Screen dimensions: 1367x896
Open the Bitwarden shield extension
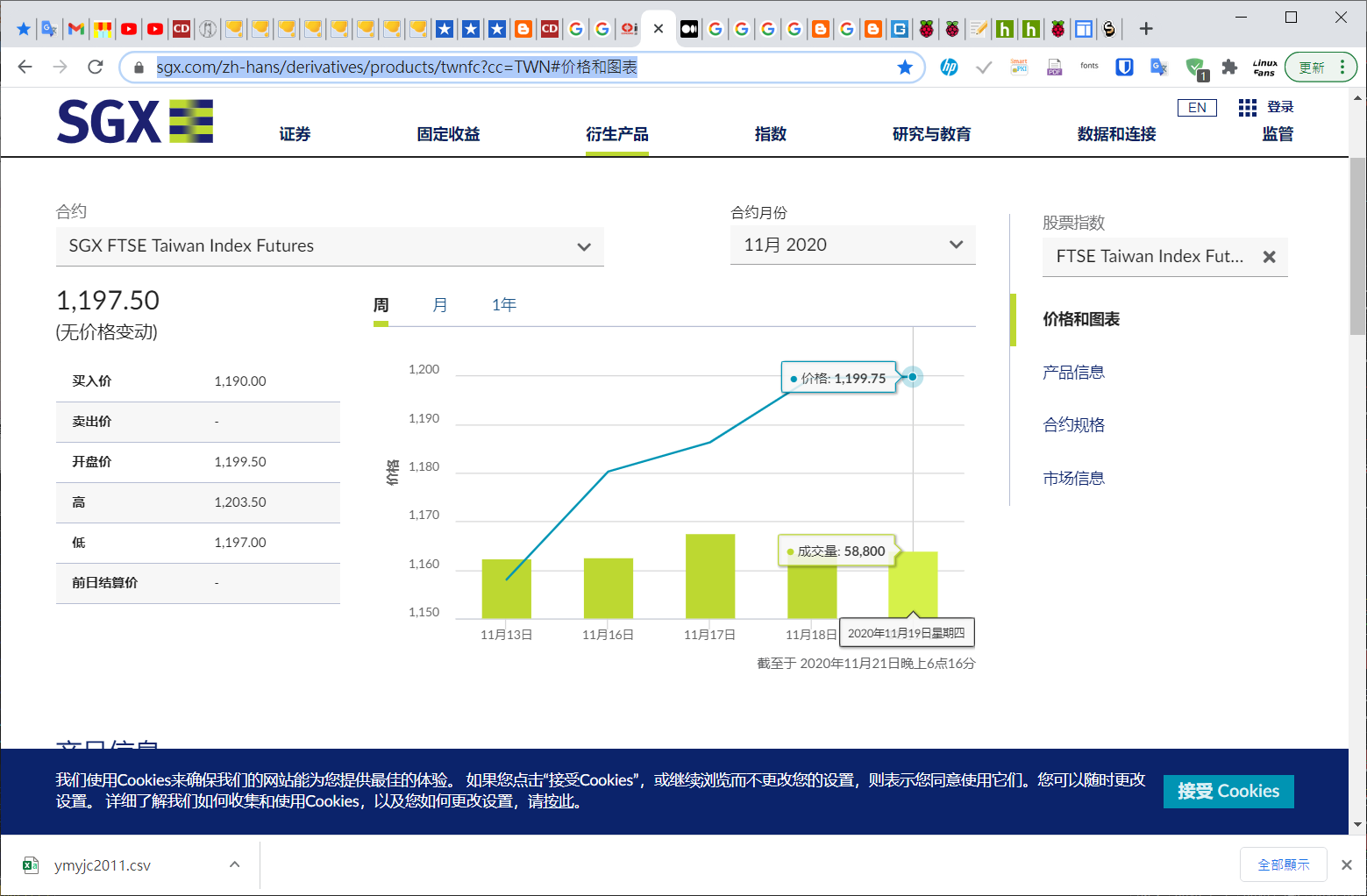pos(1124,67)
